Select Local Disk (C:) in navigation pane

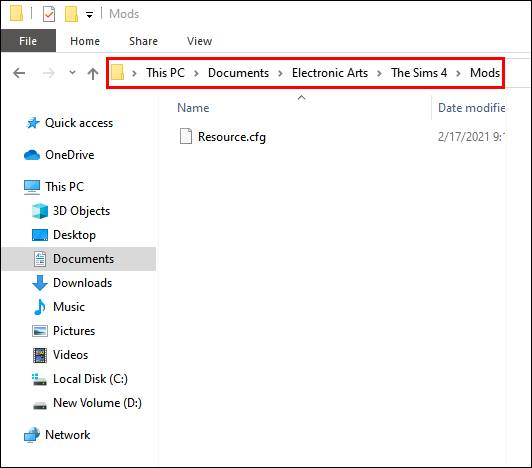coord(90,379)
